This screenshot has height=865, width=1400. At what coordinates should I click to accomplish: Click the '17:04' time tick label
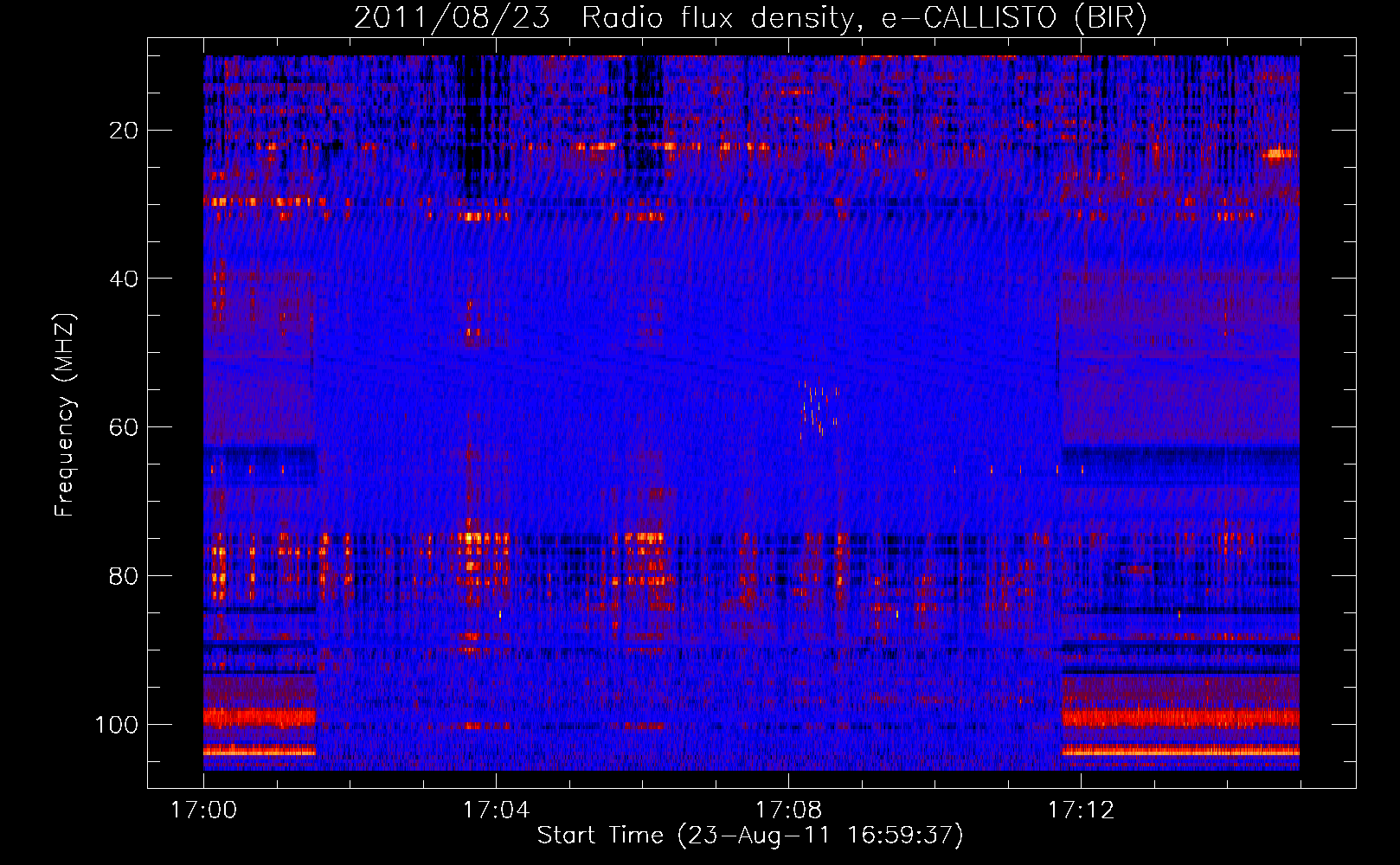[x=496, y=810]
